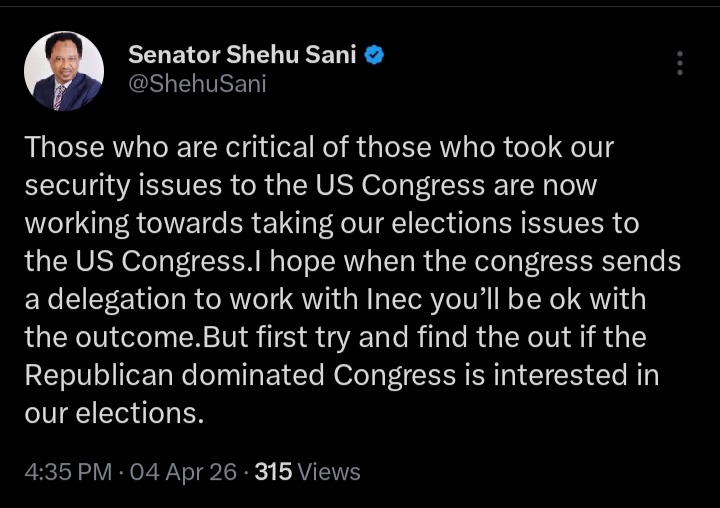Click the 4:35 PM timestamp

[68, 471]
